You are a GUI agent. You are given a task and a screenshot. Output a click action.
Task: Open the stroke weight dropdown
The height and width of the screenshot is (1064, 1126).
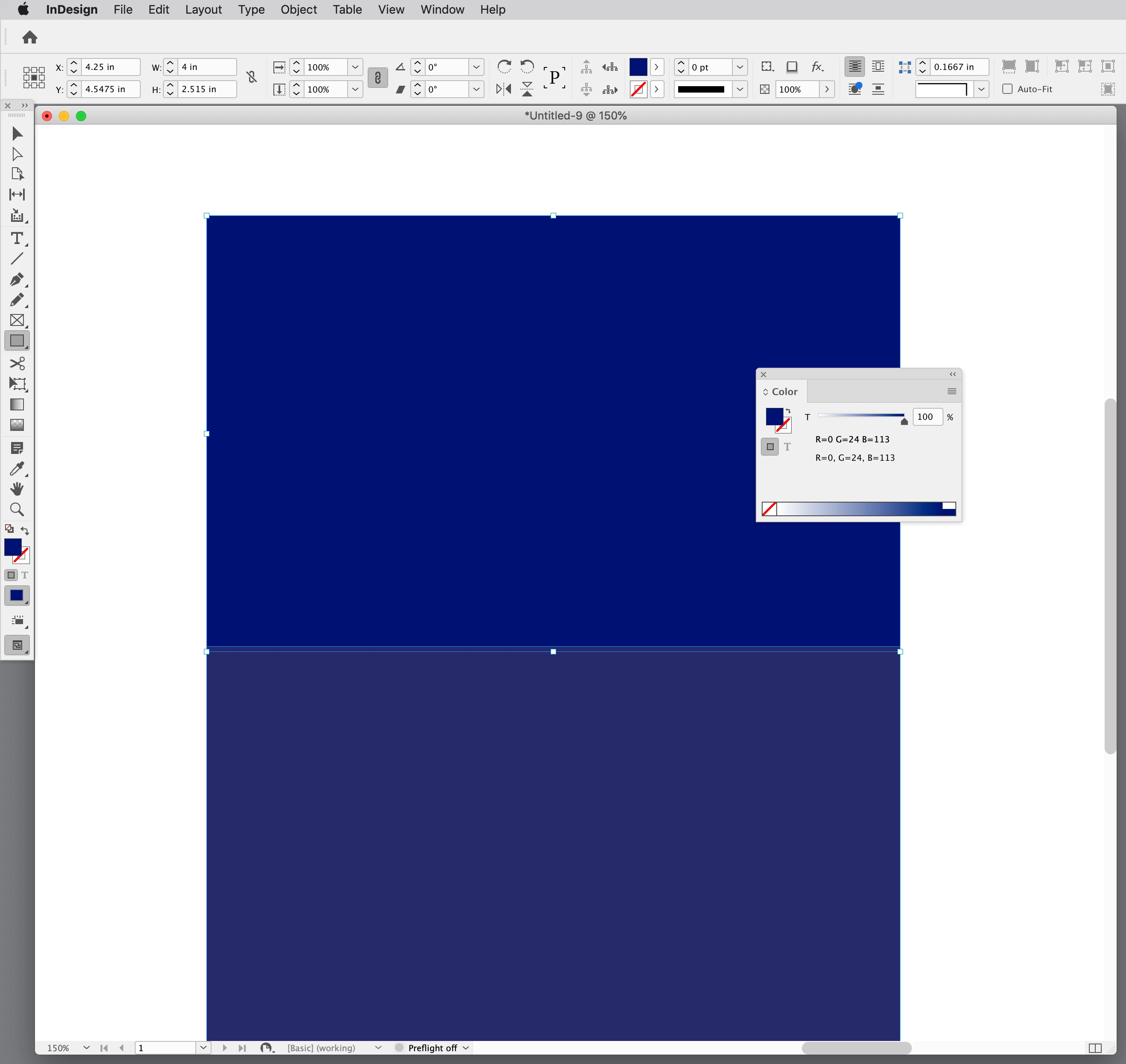pos(739,67)
